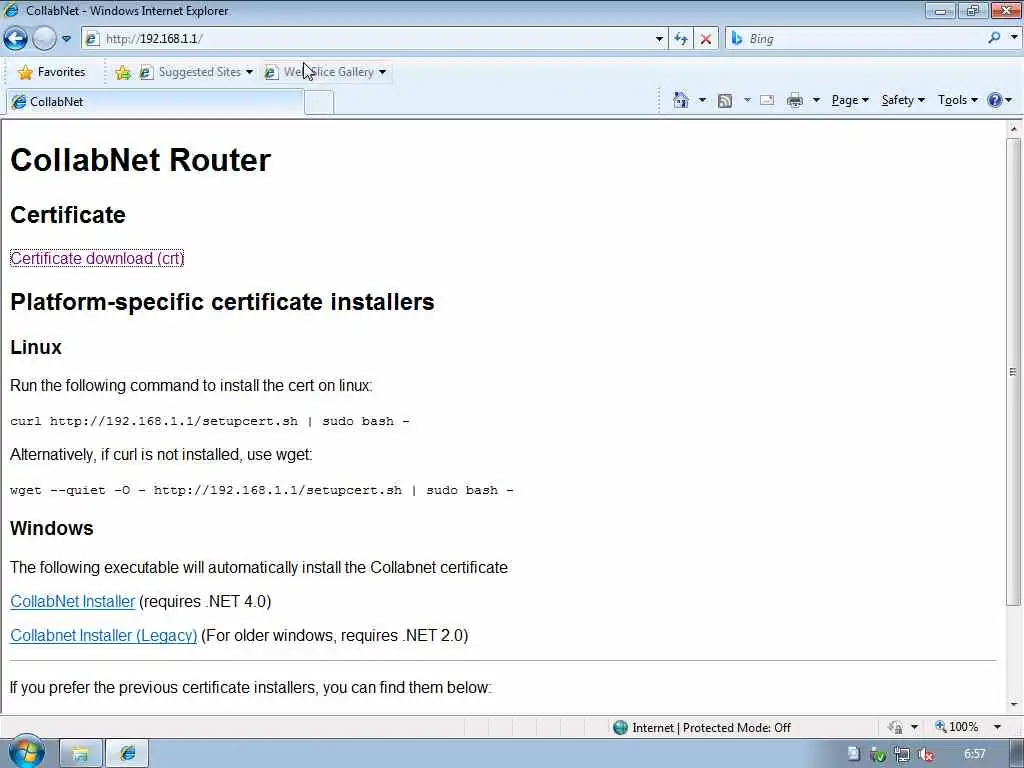
Task: Click the Add to Favorites Bar icon
Action: pyautogui.click(x=122, y=72)
